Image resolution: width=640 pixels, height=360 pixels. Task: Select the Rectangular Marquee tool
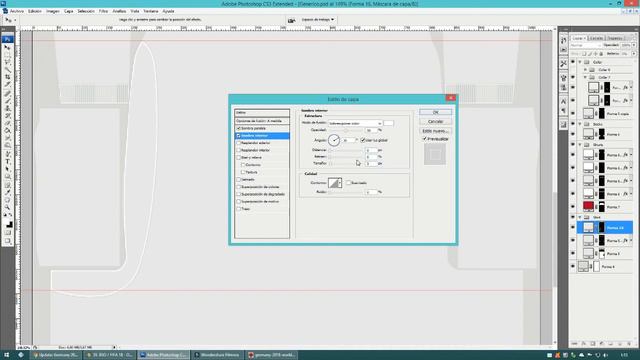coord(7,54)
